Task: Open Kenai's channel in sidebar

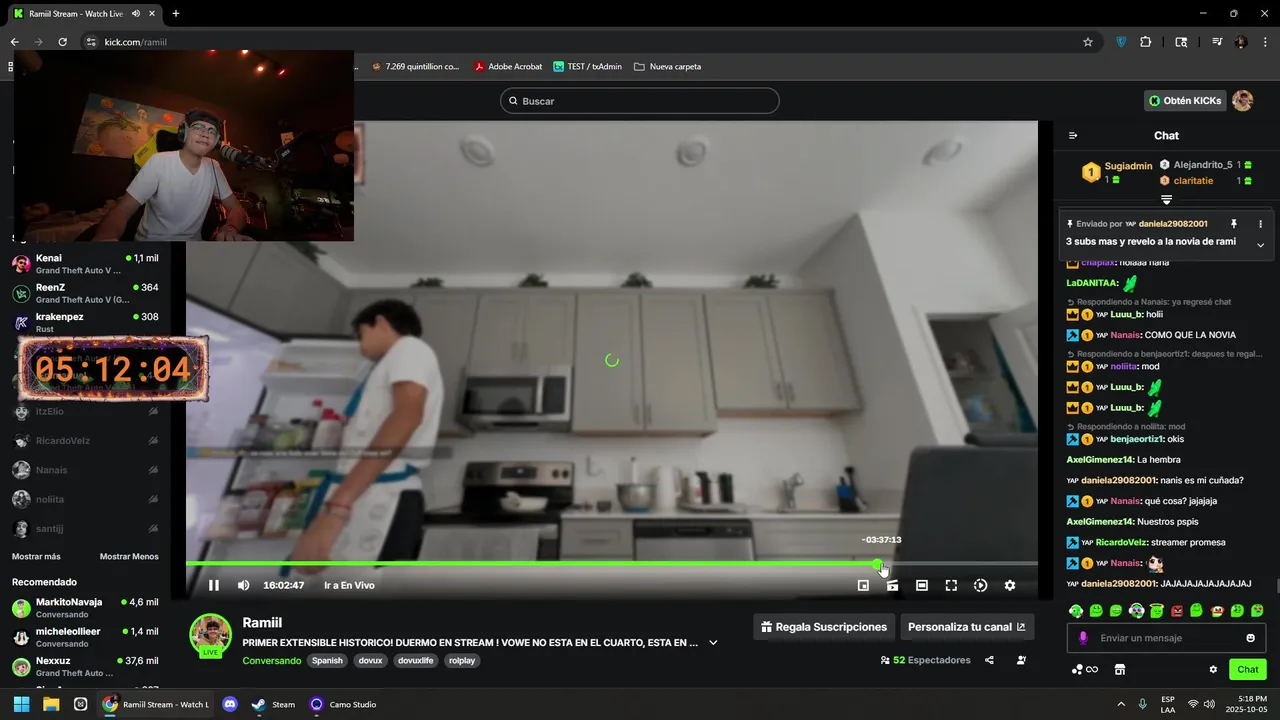Action: pyautogui.click(x=85, y=264)
